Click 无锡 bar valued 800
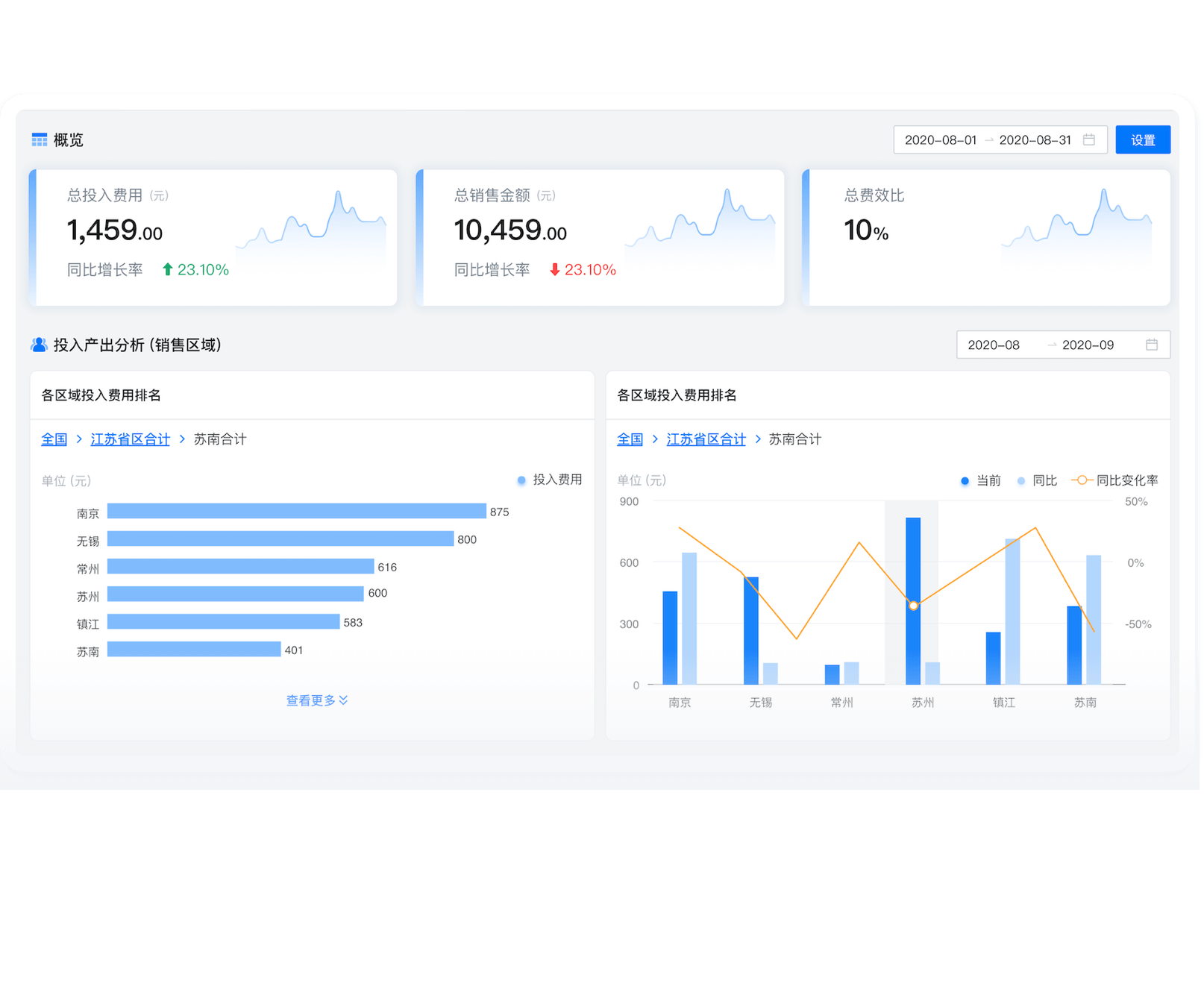Screen dimensions: 1204x989 coord(280,539)
